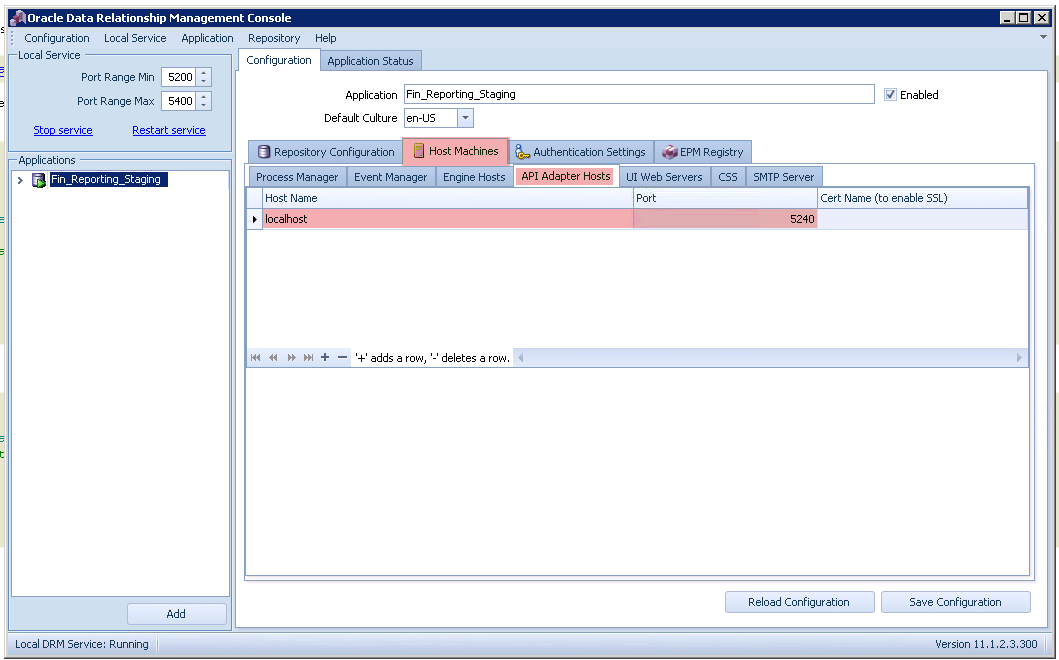This screenshot has height=660, width=1059.
Task: Click the Restart service link
Action: coord(168,130)
